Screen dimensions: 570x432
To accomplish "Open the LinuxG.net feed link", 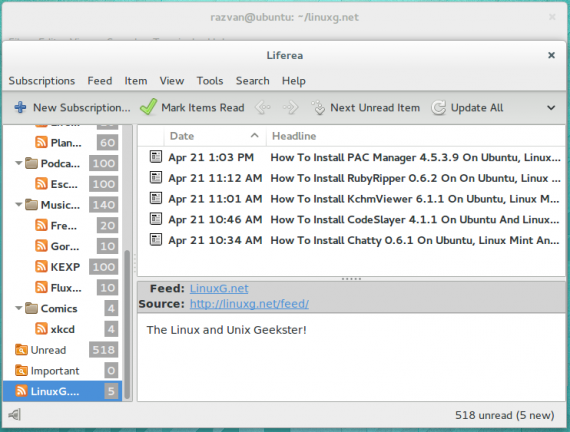I will click(x=219, y=288).
